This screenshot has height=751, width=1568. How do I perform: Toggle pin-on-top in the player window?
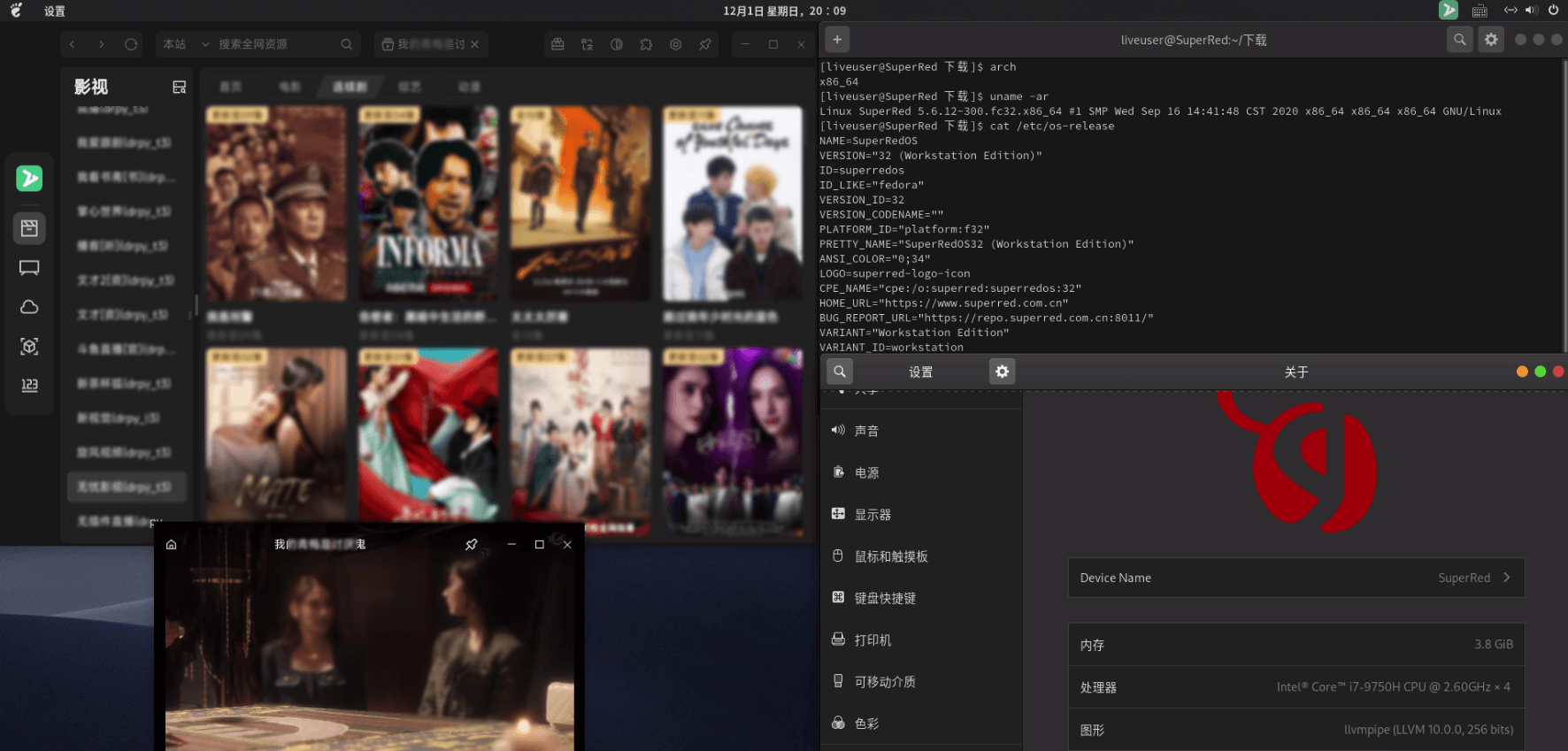(x=471, y=545)
